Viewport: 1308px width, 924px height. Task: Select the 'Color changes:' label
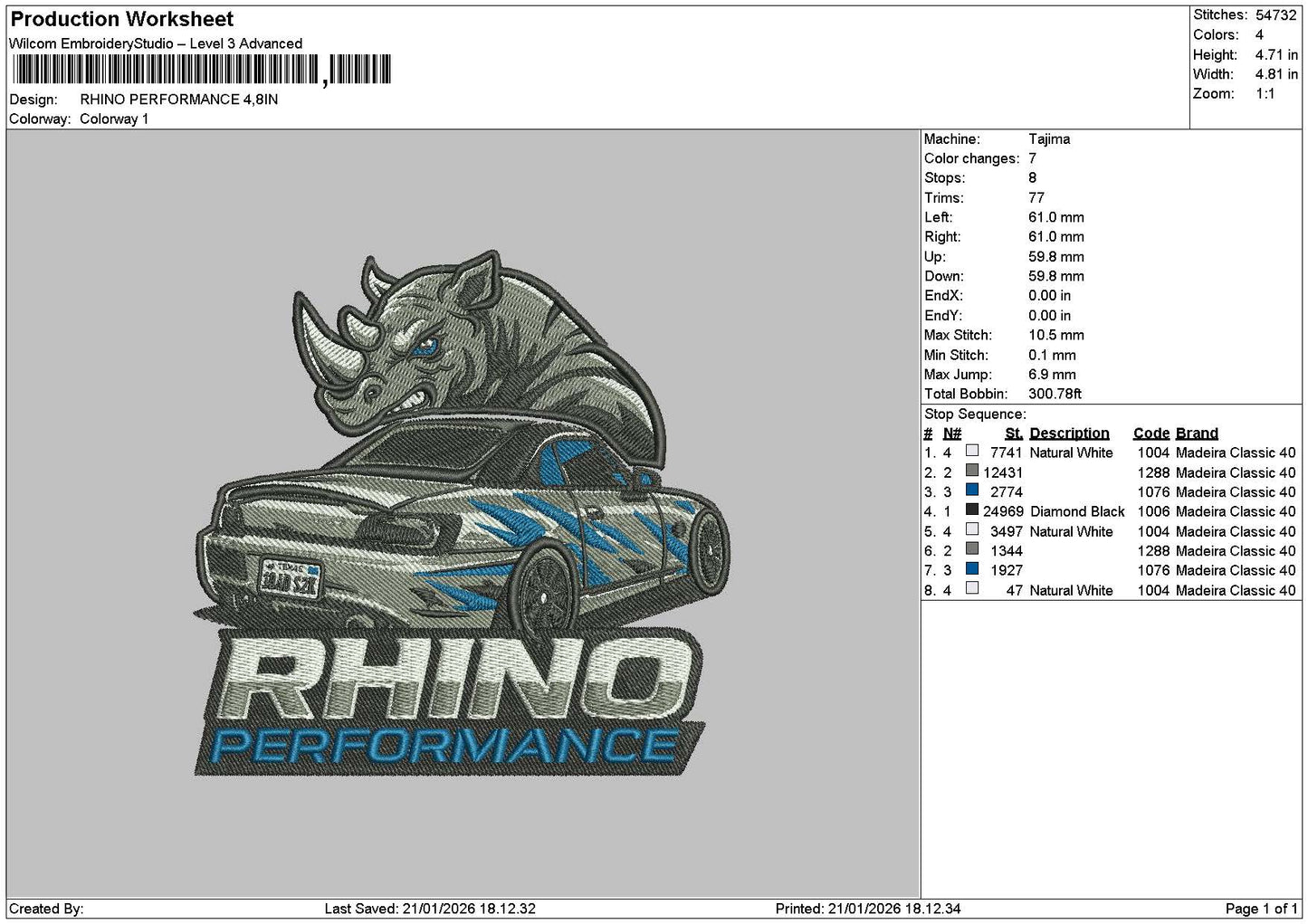[x=971, y=159]
